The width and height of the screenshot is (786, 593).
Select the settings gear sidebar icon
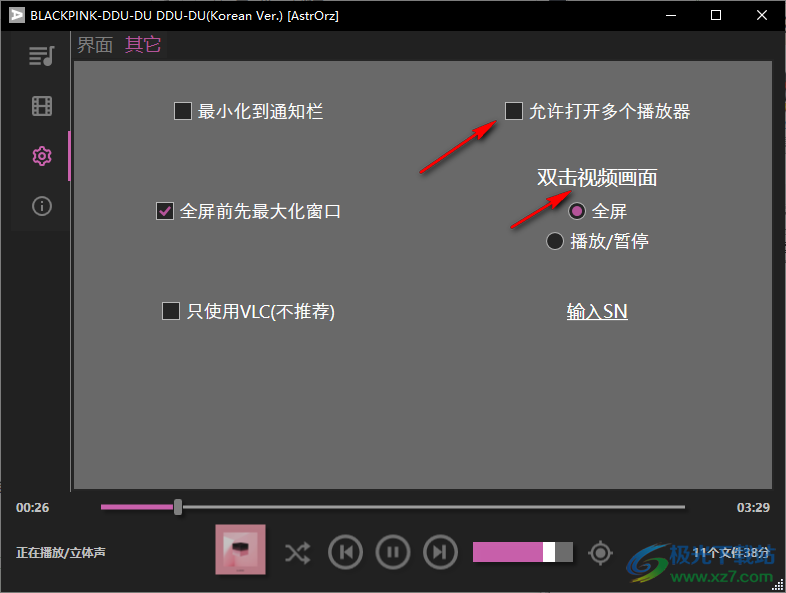pos(42,156)
